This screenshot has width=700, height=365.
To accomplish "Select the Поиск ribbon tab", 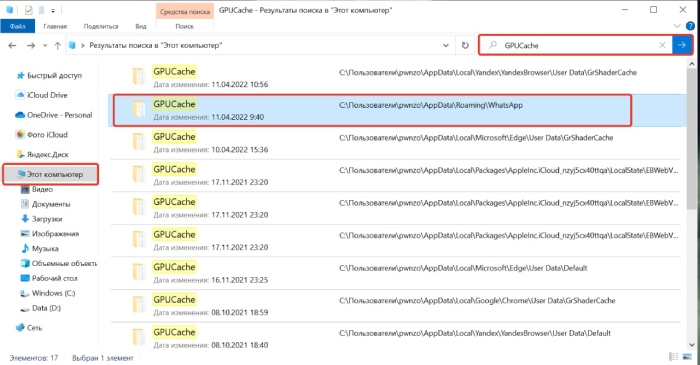I will point(184,26).
